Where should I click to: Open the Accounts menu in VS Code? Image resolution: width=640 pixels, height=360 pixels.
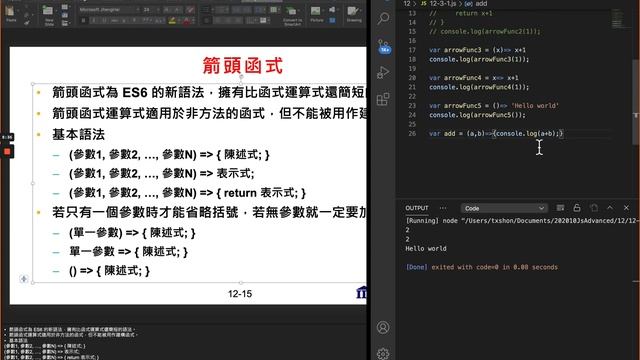point(383,327)
